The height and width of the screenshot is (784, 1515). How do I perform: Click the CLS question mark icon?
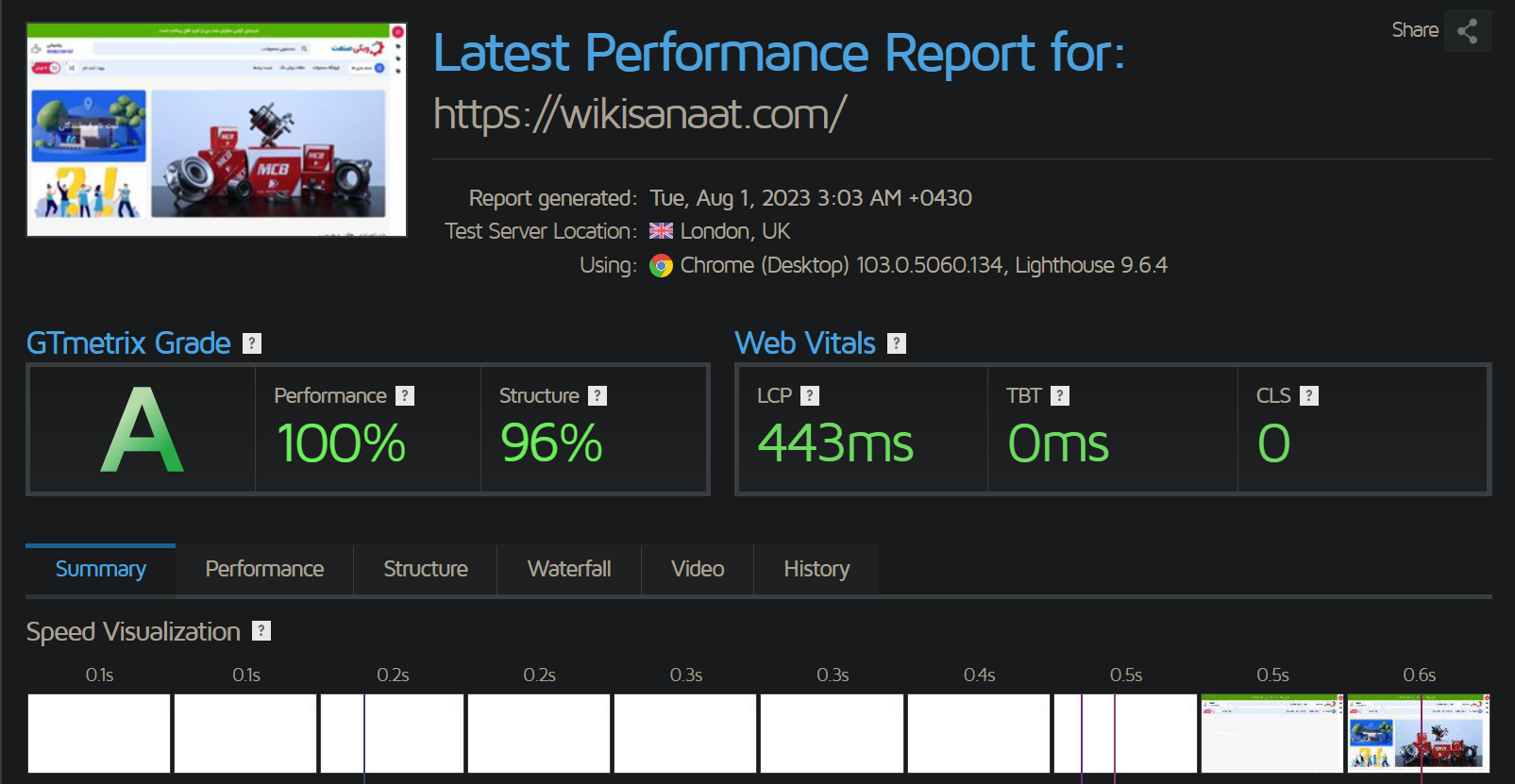pos(1308,396)
